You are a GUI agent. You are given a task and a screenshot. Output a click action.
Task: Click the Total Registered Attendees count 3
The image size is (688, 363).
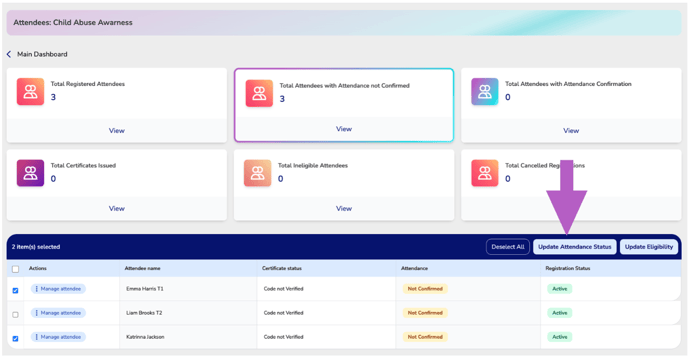53,97
